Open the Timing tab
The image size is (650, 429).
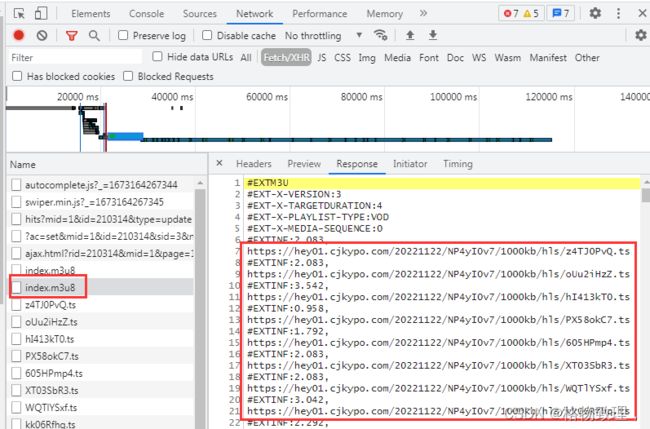458,164
